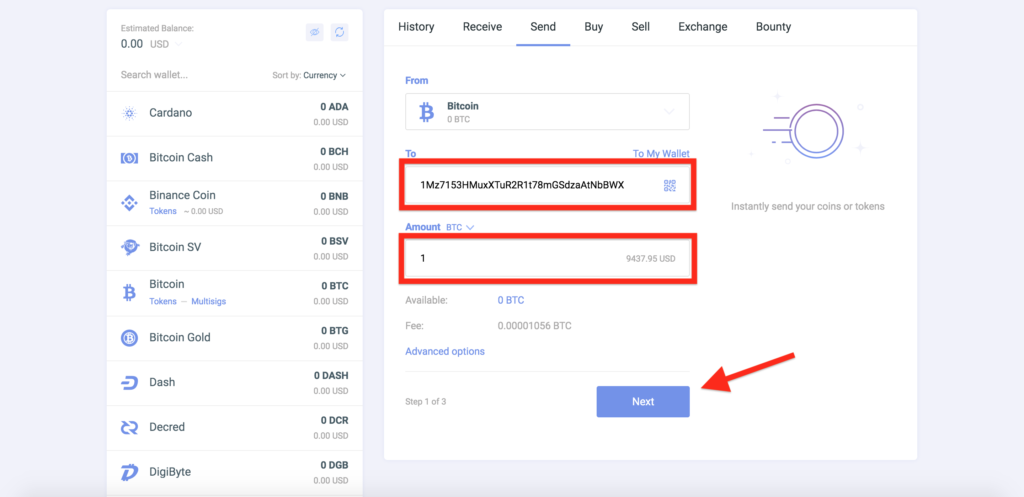Click the To My Wallet link
This screenshot has height=497, width=1024.
coord(661,154)
